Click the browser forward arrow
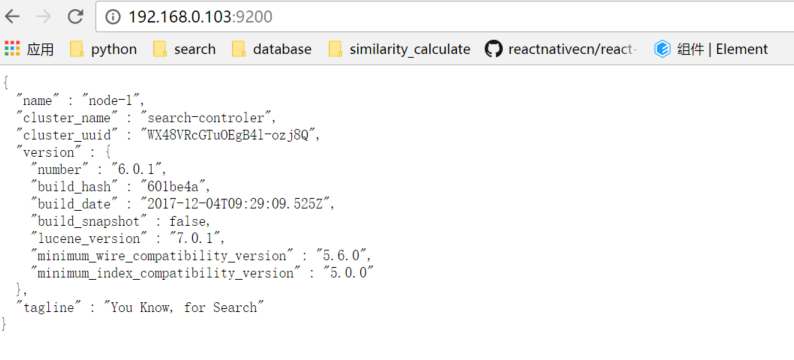The height and width of the screenshot is (360, 794). (x=44, y=17)
